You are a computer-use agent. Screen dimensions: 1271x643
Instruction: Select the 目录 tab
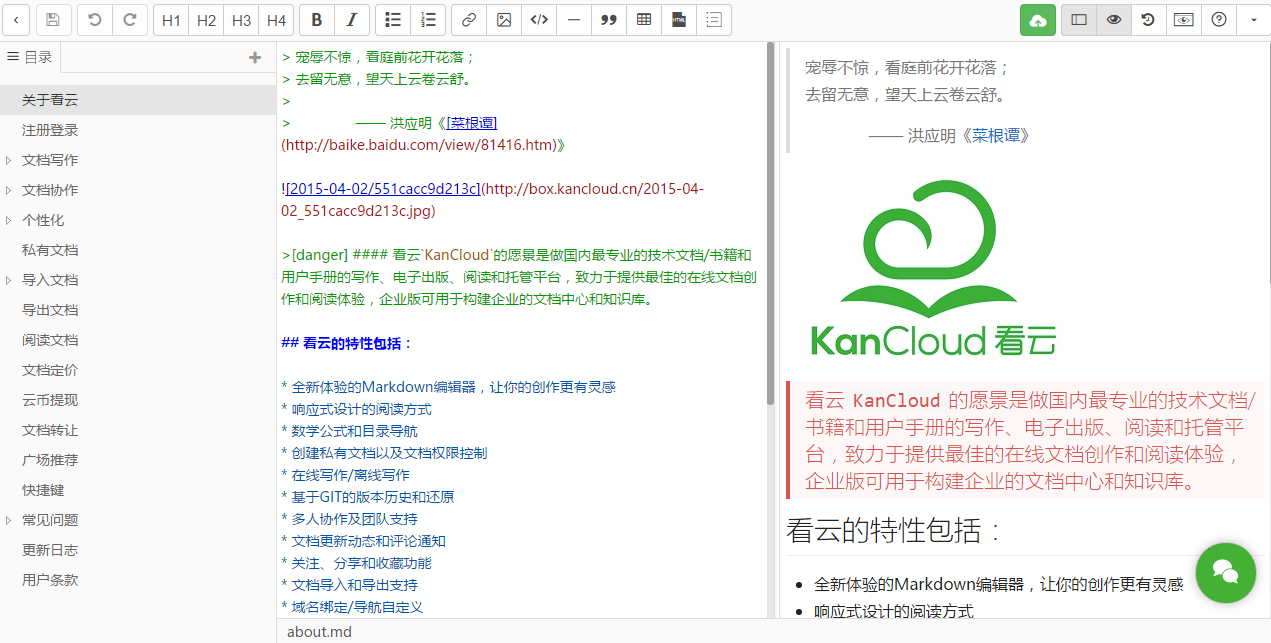click(30, 58)
